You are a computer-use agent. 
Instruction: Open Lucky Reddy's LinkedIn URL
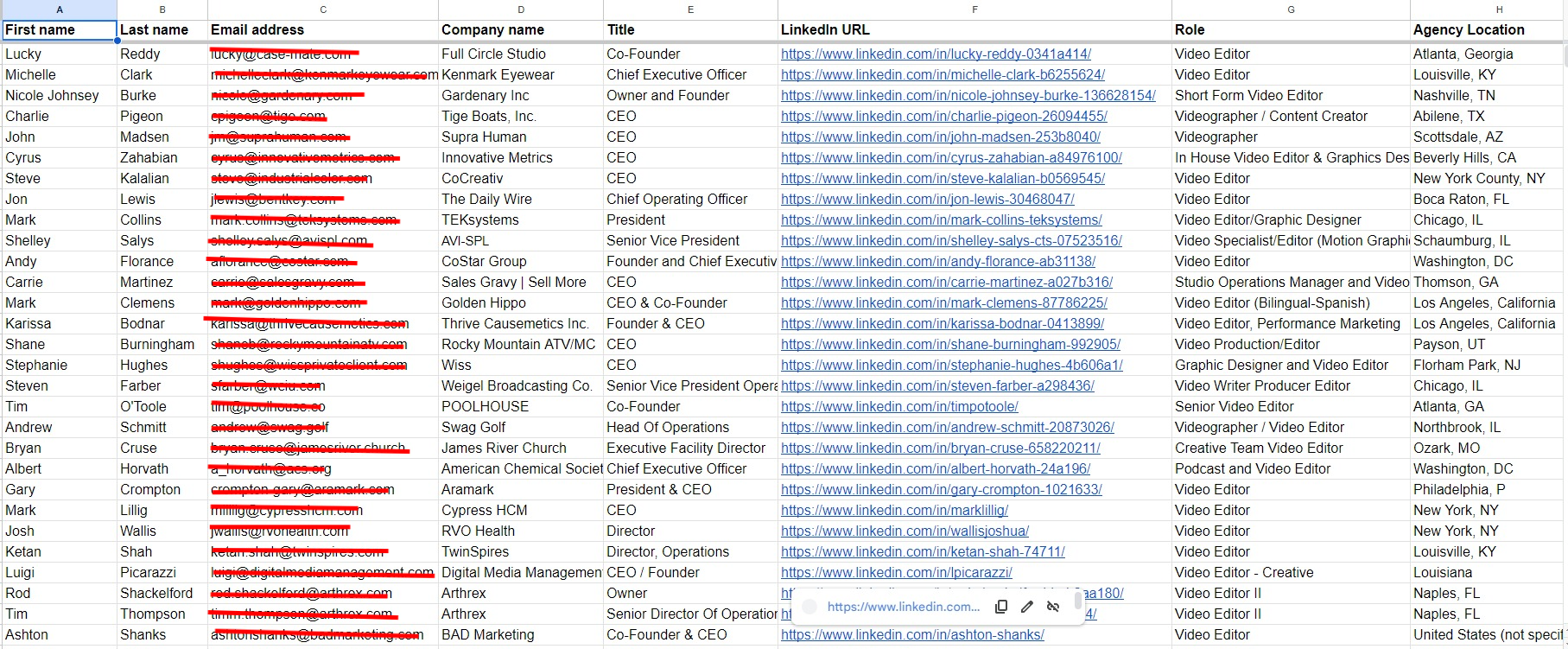936,54
